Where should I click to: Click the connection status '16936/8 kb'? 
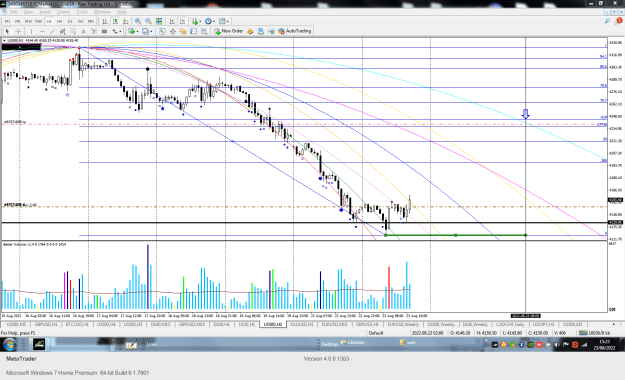tap(594, 333)
